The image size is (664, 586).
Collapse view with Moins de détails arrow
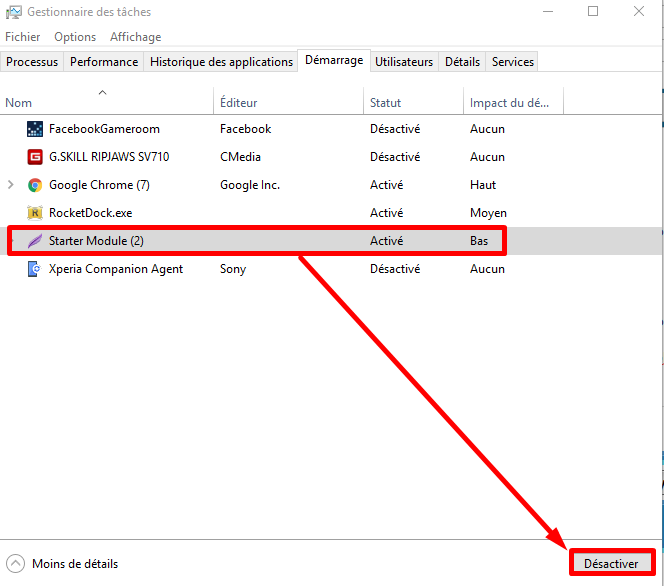pyautogui.click(x=16, y=564)
